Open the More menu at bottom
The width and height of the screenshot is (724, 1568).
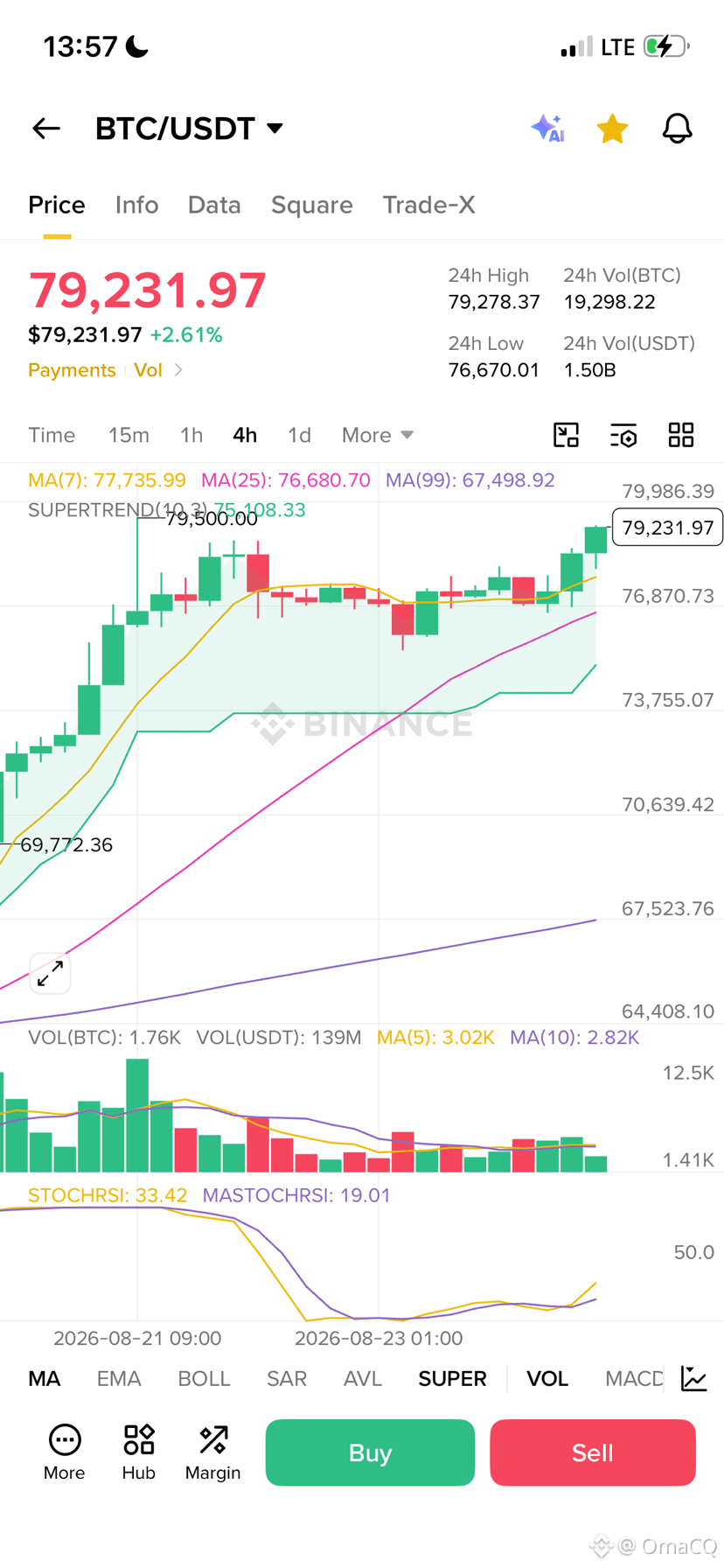(x=65, y=1452)
